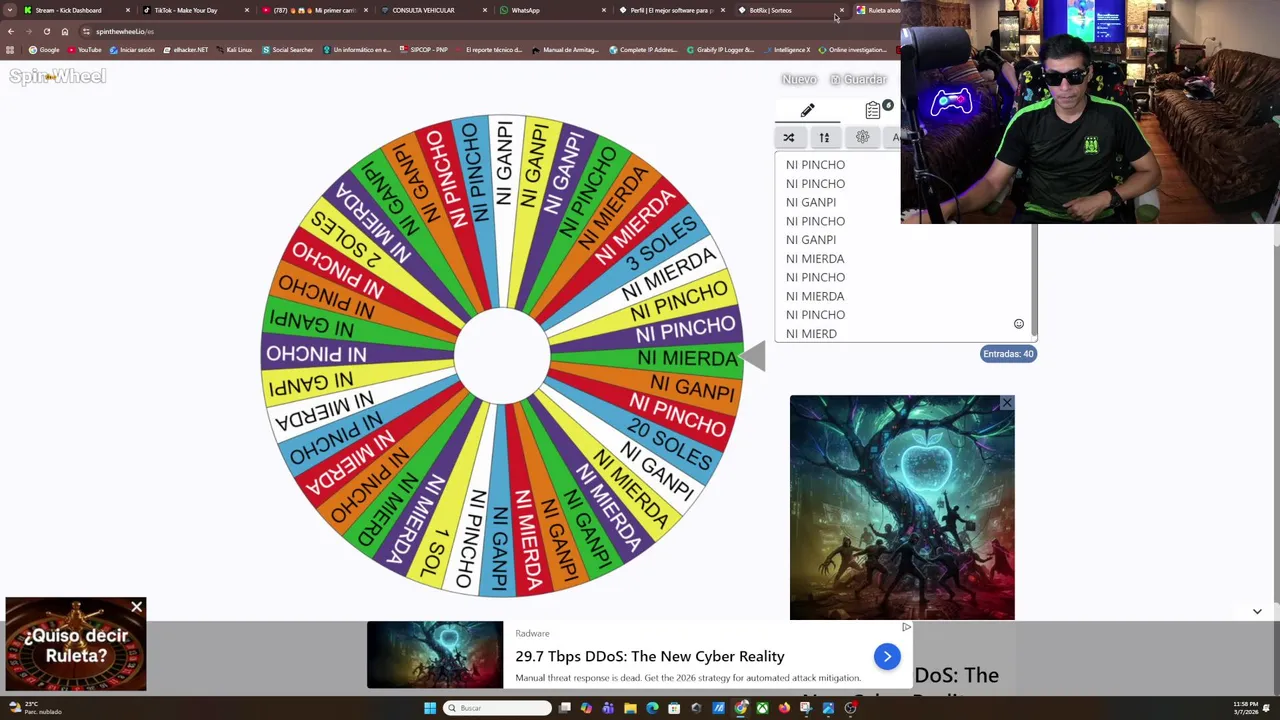The image size is (1280, 720).
Task: Click the taskbar Buscar search box
Action: point(498,708)
